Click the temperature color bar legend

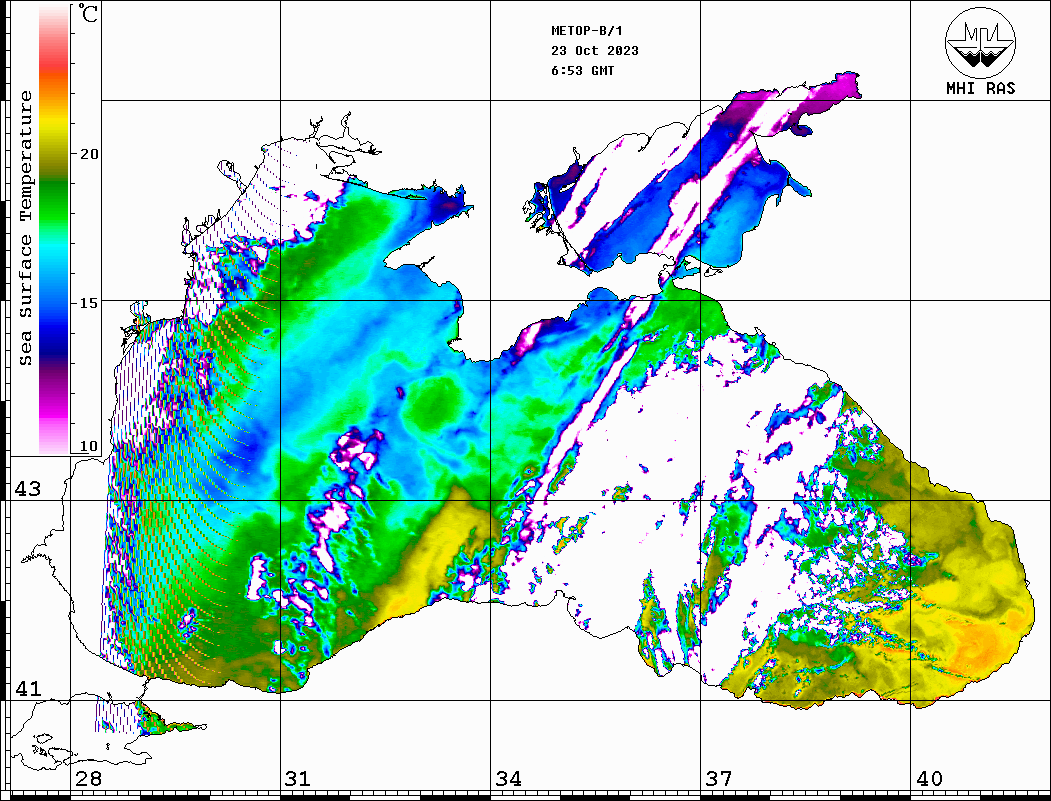[x=54, y=229]
